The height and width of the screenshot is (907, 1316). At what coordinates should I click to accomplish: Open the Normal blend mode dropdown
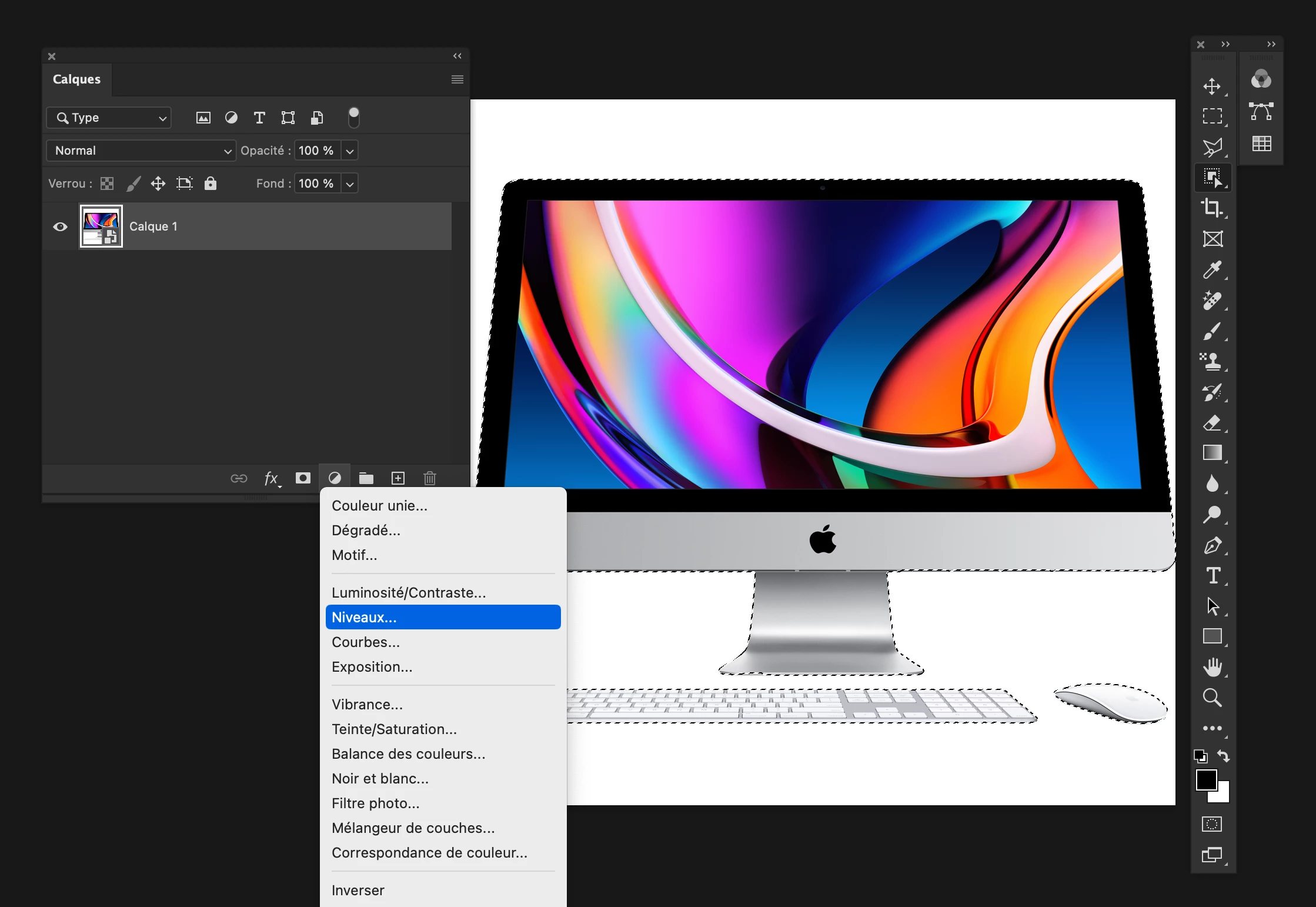click(x=141, y=151)
